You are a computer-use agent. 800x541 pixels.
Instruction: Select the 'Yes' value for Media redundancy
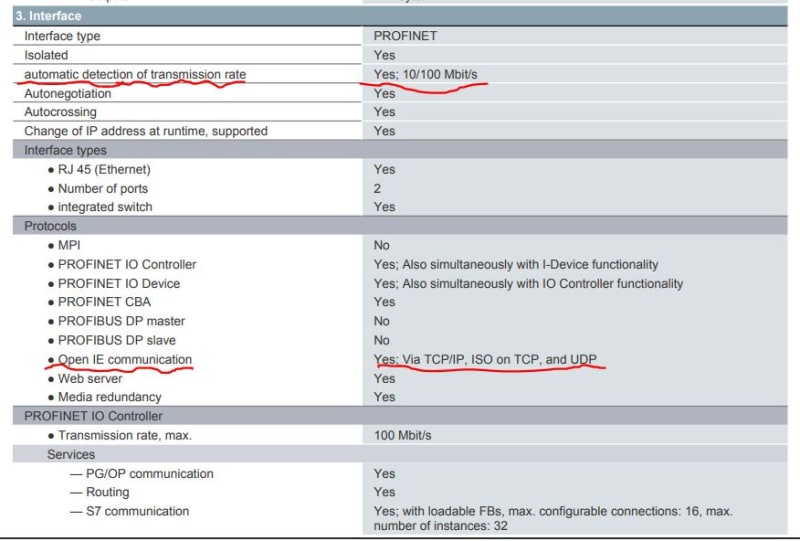point(384,397)
